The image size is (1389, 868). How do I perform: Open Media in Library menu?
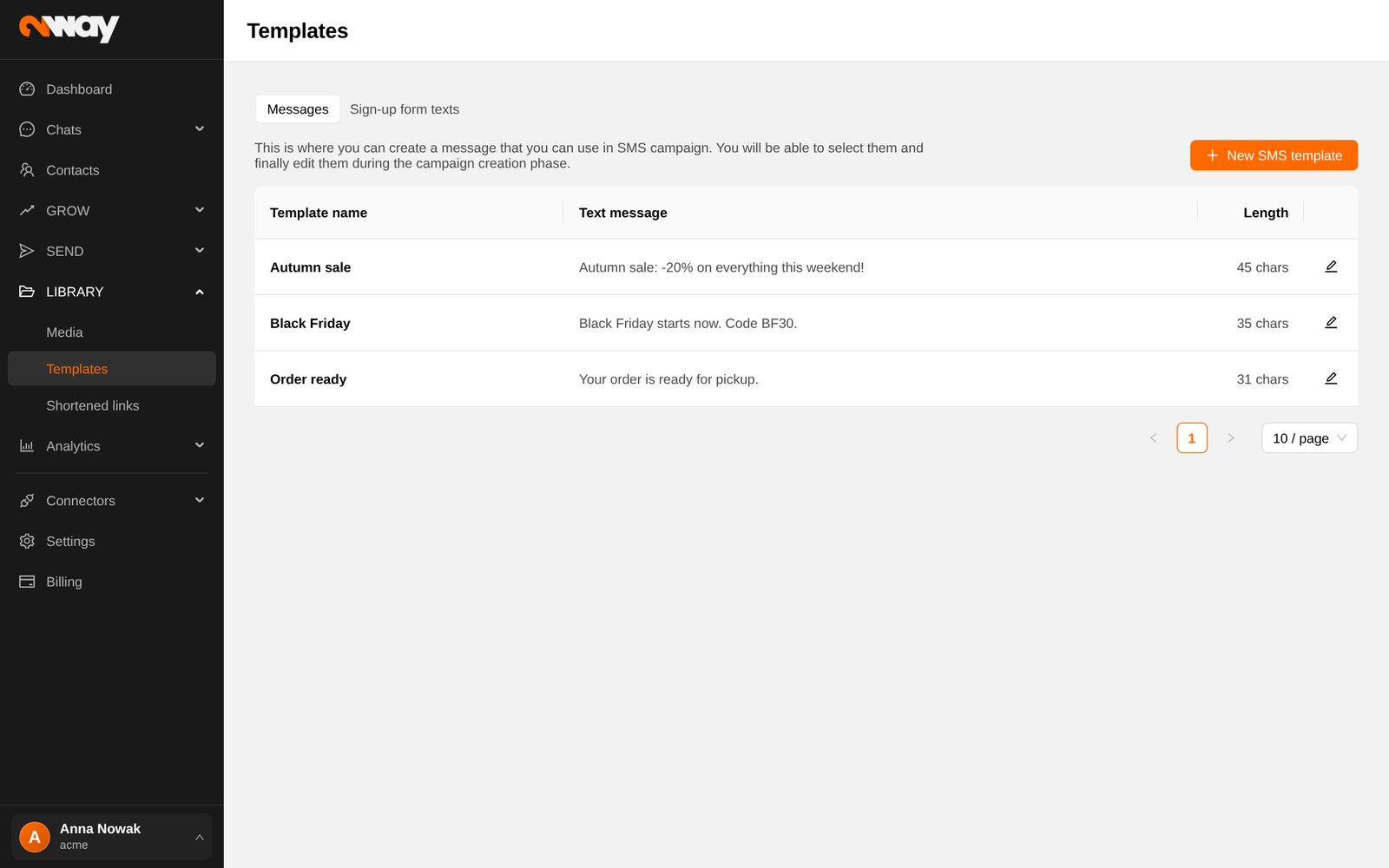pos(112,332)
